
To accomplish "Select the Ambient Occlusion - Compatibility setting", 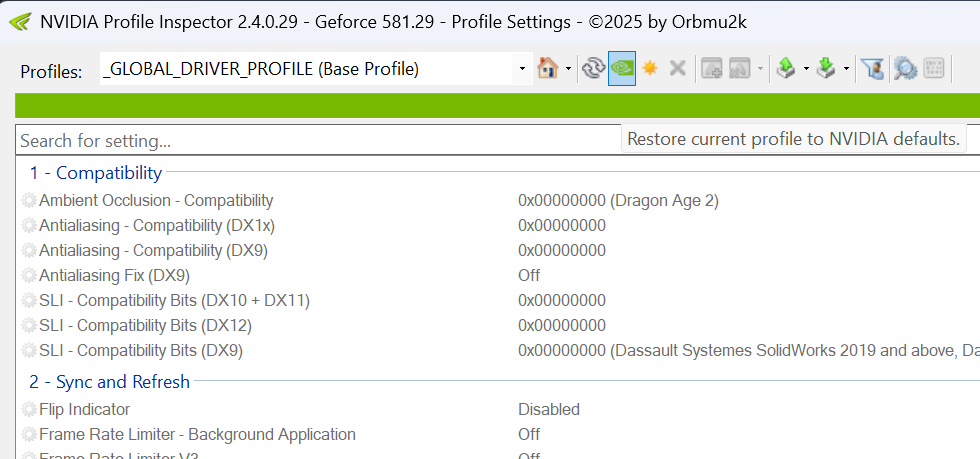I will click(x=155, y=200).
